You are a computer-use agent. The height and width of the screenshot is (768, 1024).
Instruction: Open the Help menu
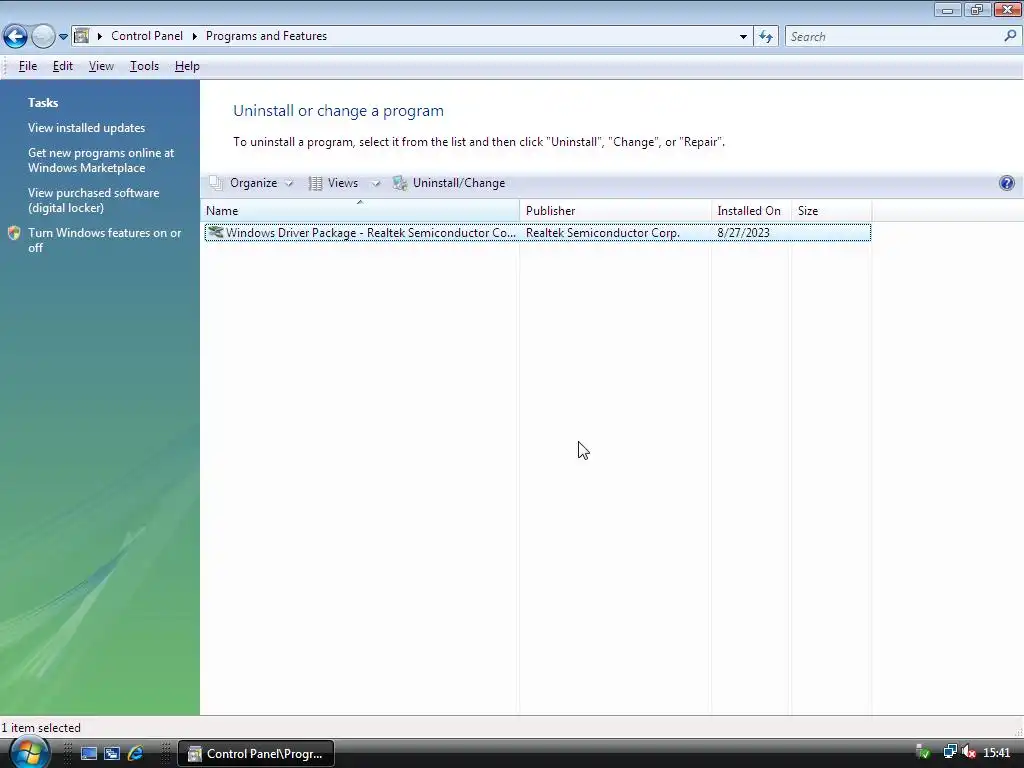[x=187, y=66]
